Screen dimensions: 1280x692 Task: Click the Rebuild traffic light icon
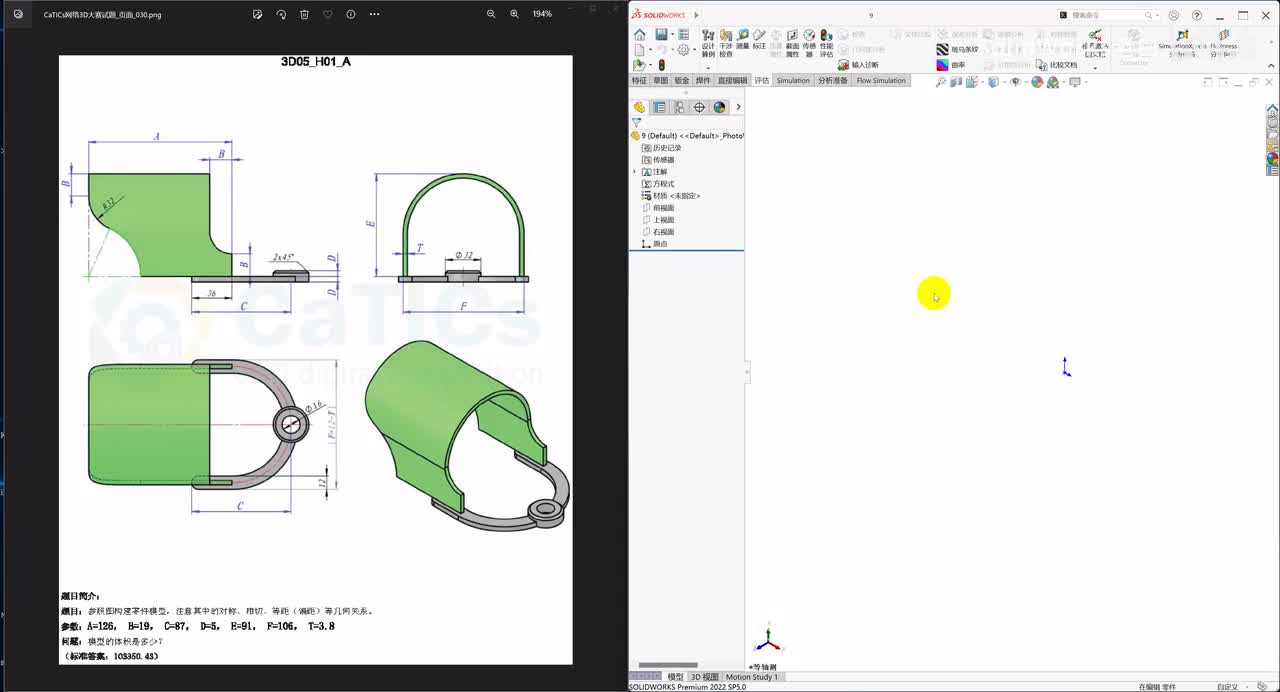click(661, 65)
